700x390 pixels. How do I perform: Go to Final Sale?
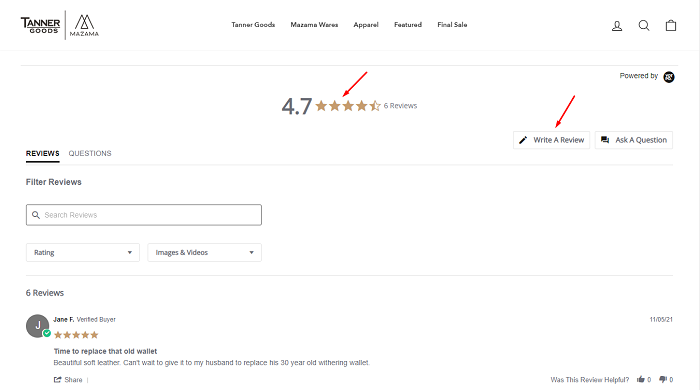click(452, 25)
